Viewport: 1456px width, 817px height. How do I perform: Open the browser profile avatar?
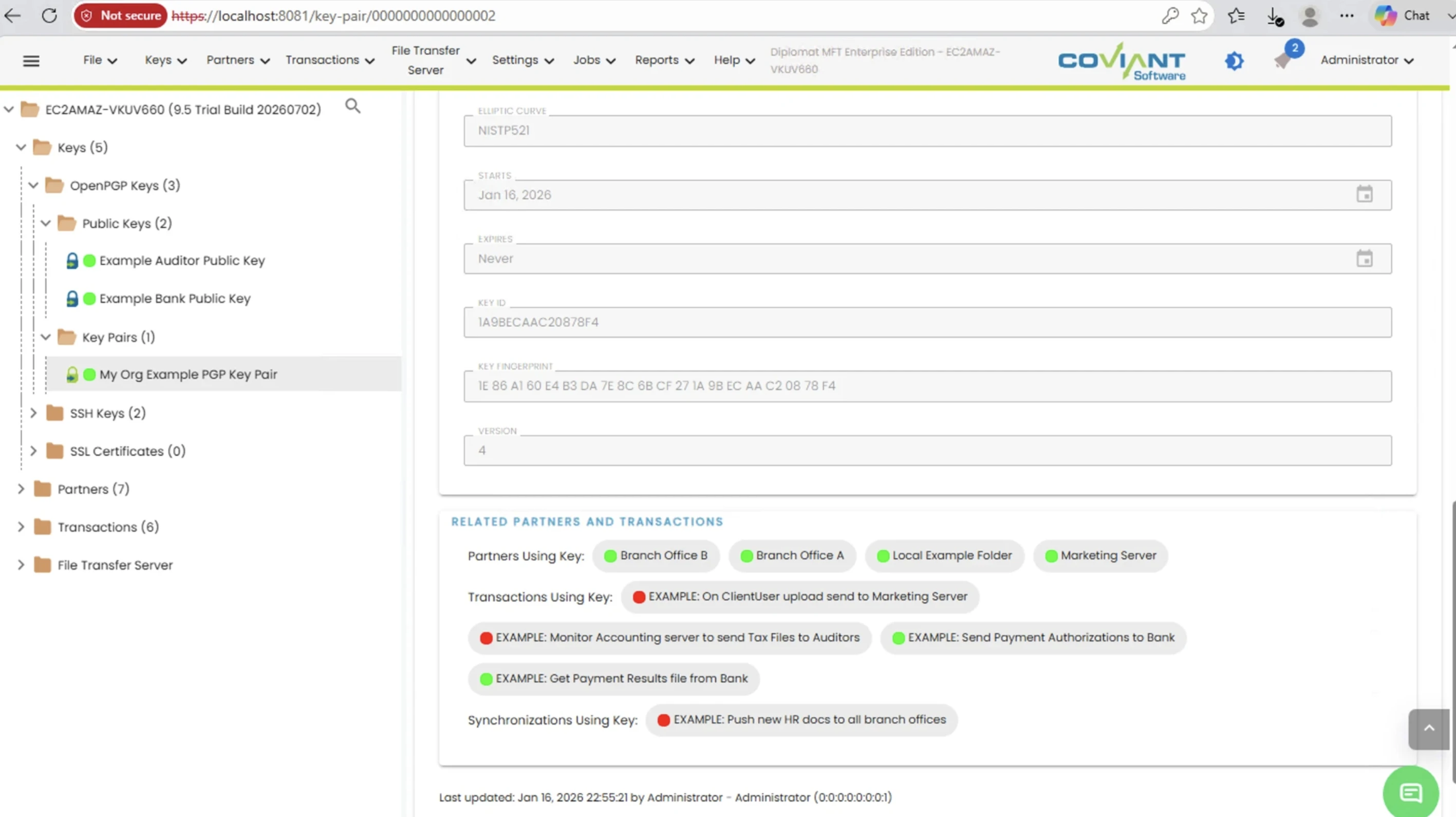coord(1310,16)
